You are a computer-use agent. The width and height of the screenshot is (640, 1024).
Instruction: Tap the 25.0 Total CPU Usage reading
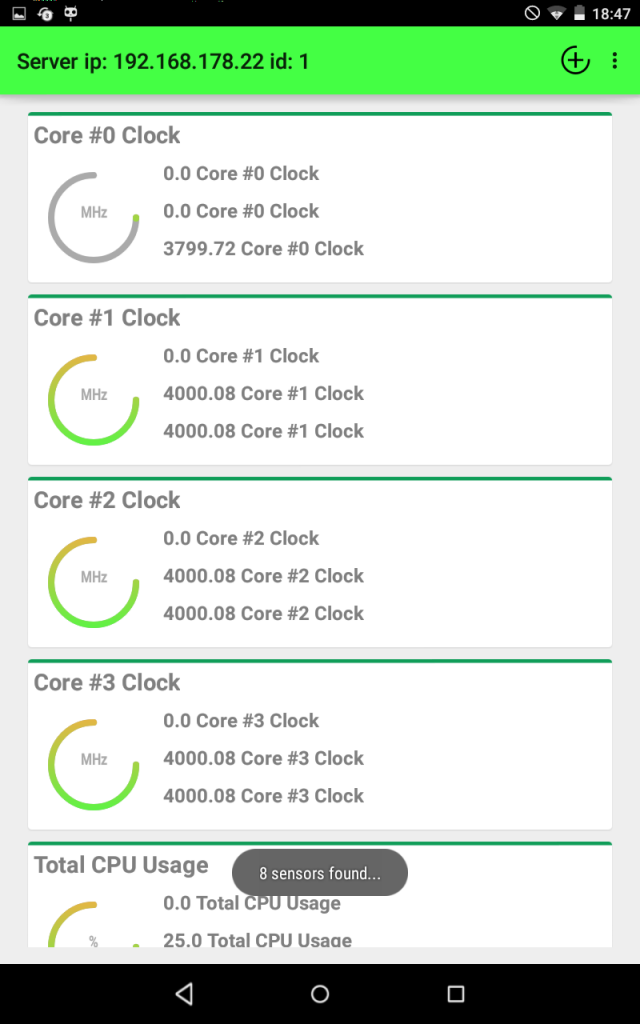click(257, 940)
